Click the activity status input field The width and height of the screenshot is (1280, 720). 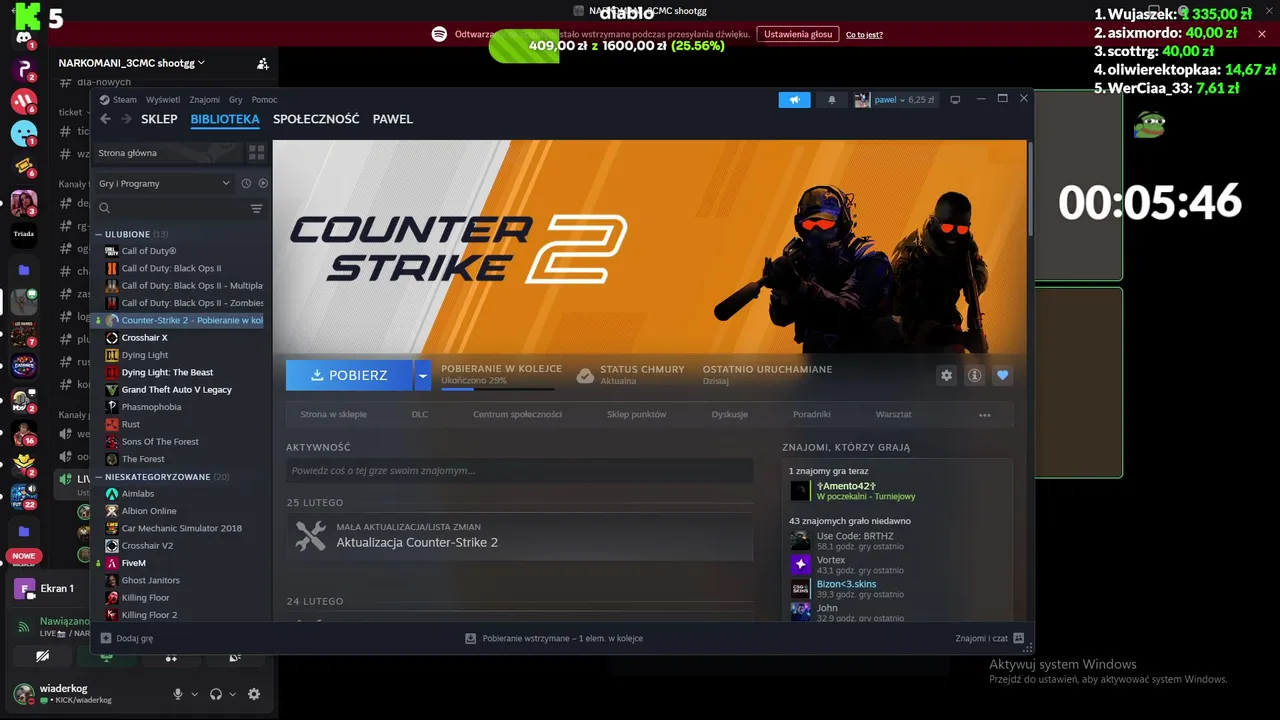click(x=520, y=470)
